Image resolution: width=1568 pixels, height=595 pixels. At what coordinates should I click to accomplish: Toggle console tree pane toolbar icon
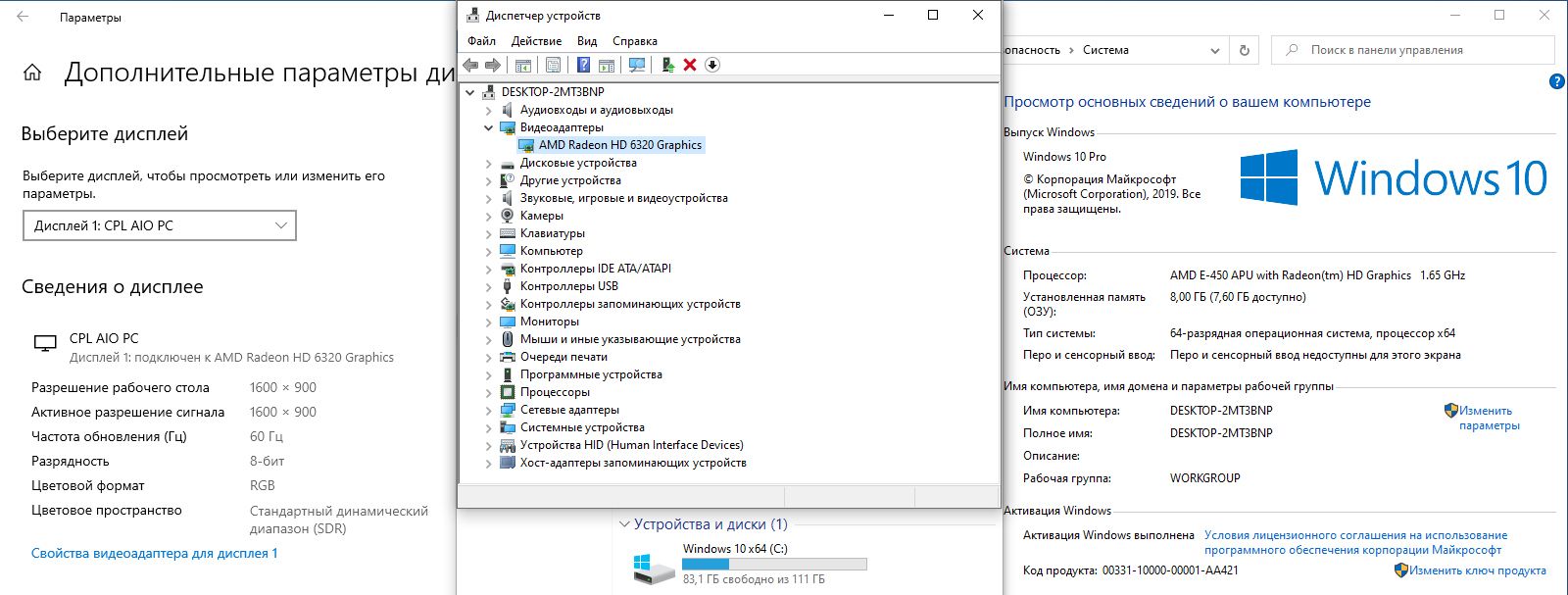[x=523, y=65]
